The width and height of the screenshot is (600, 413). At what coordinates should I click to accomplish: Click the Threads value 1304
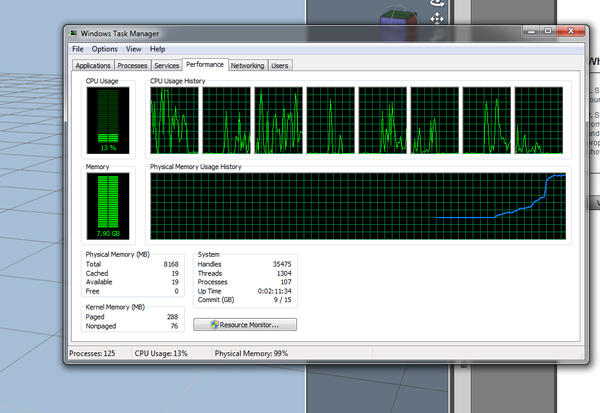pyautogui.click(x=284, y=273)
